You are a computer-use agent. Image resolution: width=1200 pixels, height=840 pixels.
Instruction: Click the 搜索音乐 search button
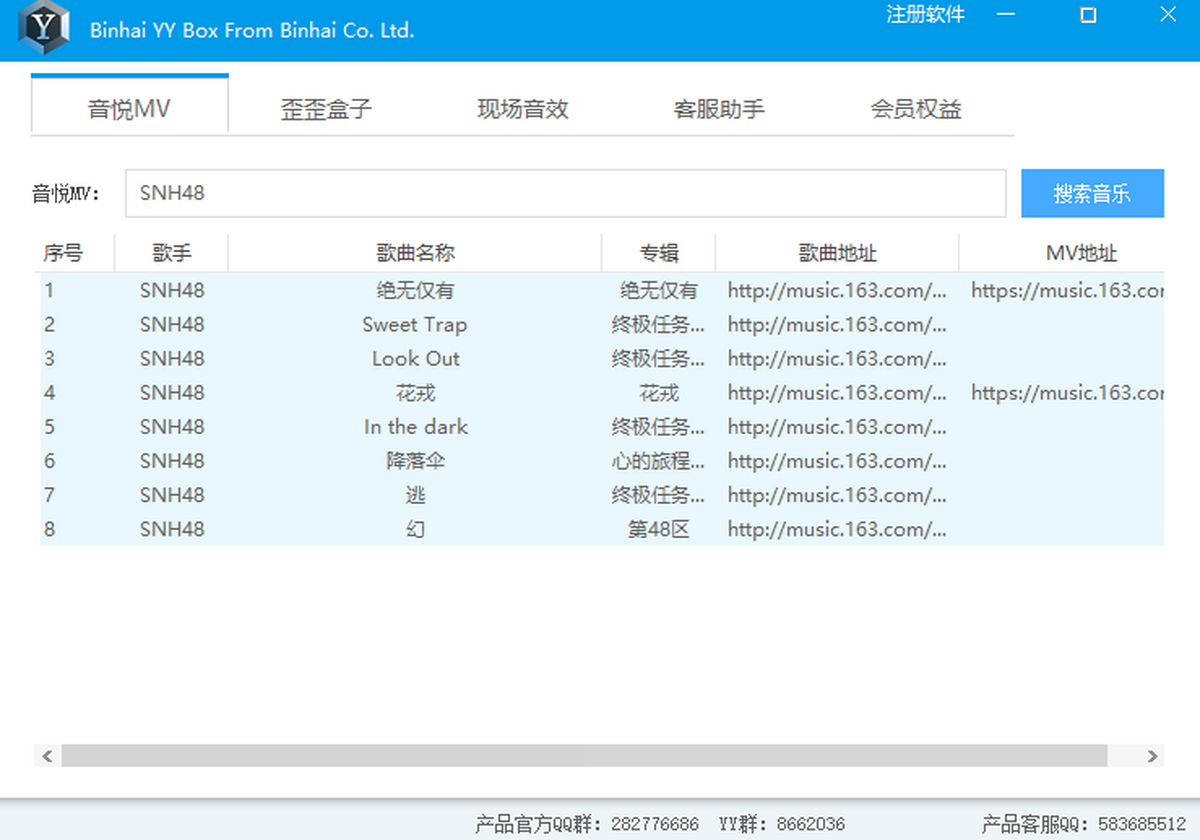(x=1092, y=193)
